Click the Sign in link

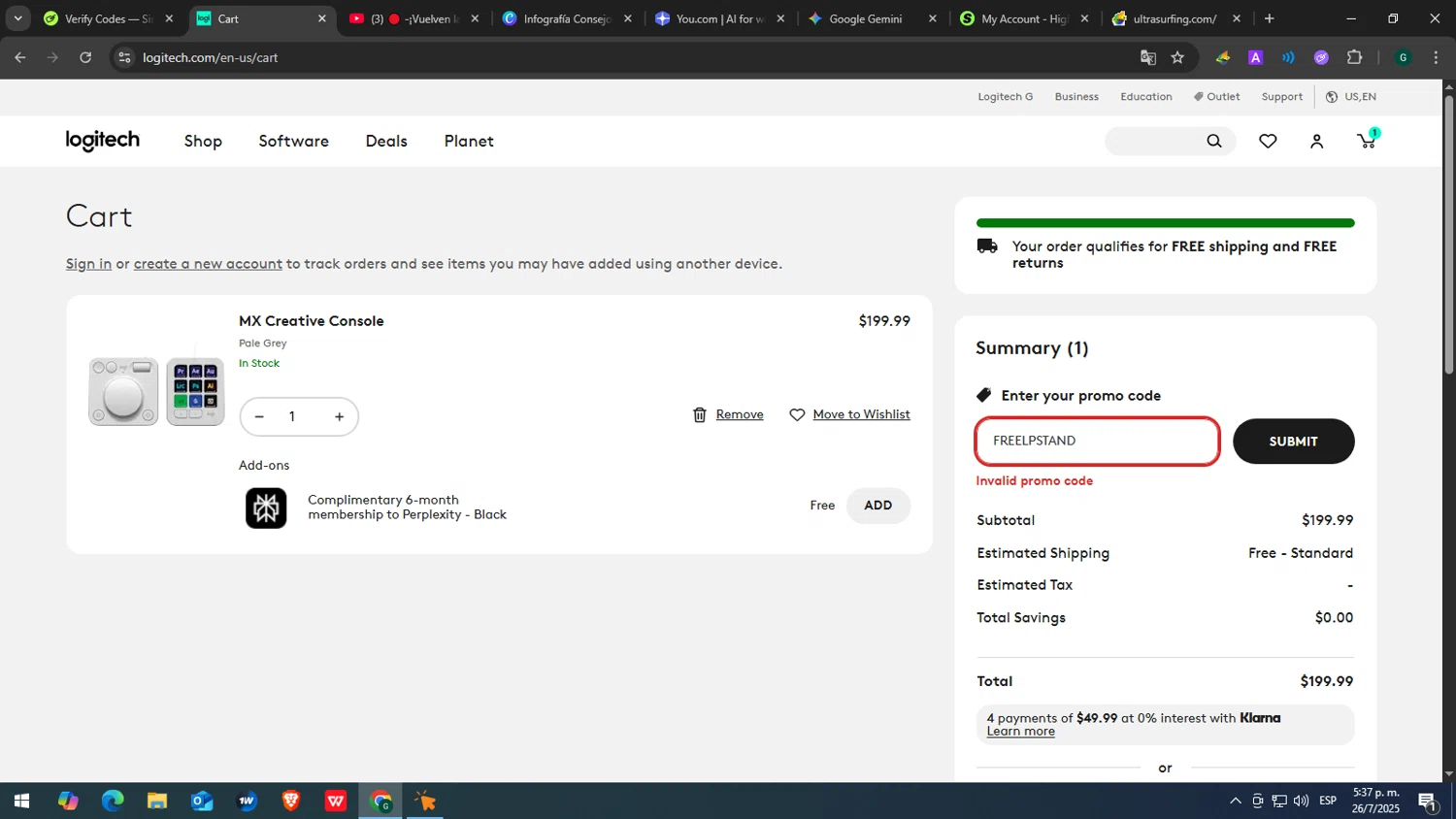coord(88,264)
